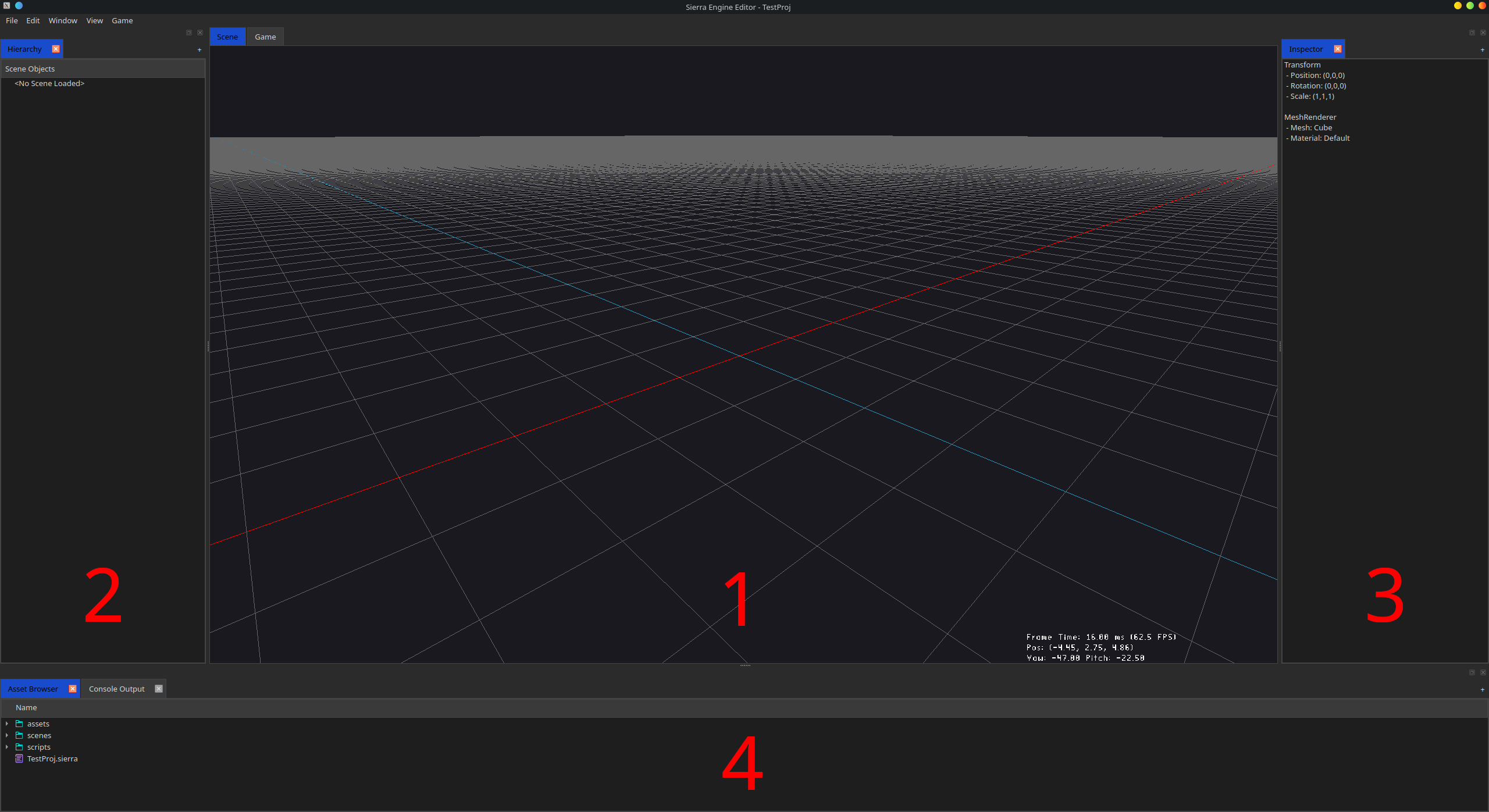Select the <No Scene Loaded> entry
This screenshot has width=1489, height=812.
[x=49, y=83]
